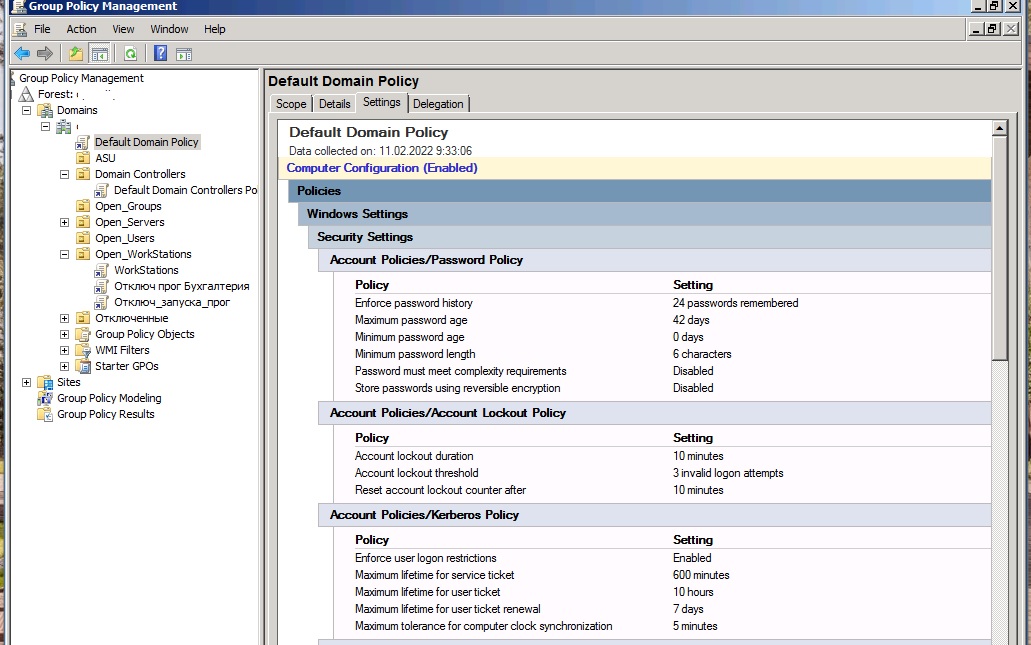Collapse the Open_WorkStations node
Screen dimensions: 1031x645
pos(64,254)
